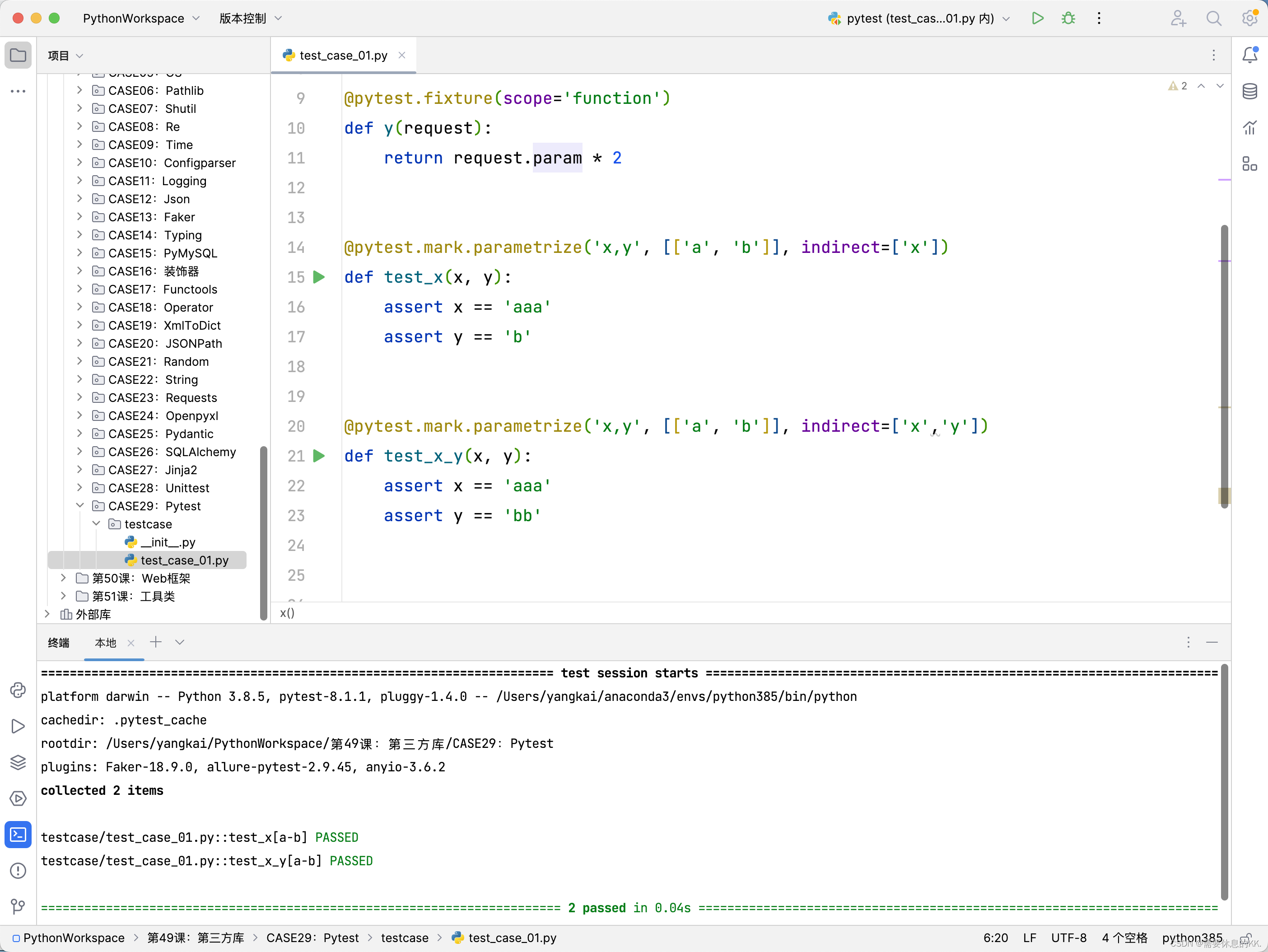Start debugging with the bug icon
1268x952 pixels.
pos(1068,19)
